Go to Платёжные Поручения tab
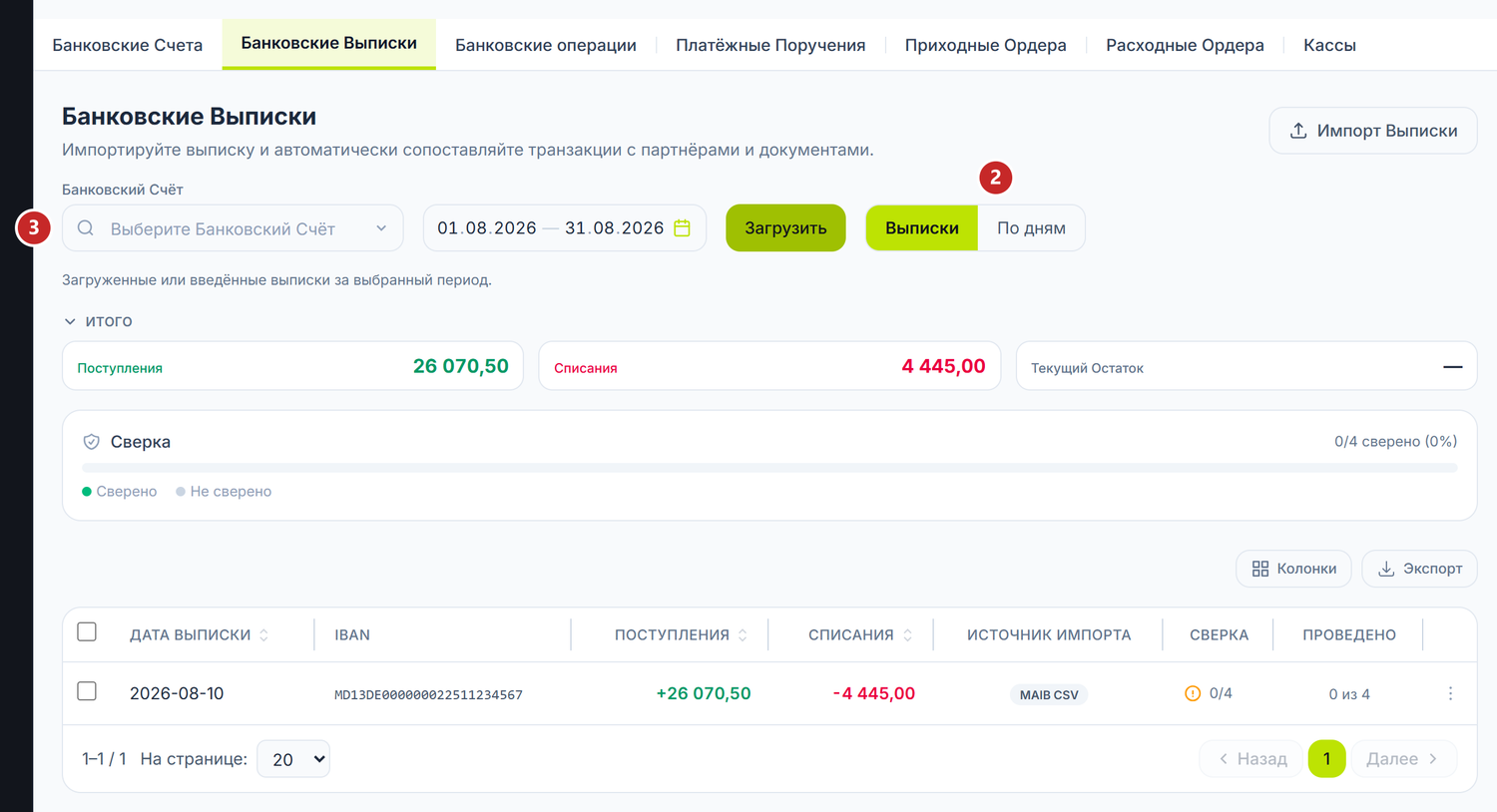This screenshot has width=1497, height=812. (x=770, y=45)
